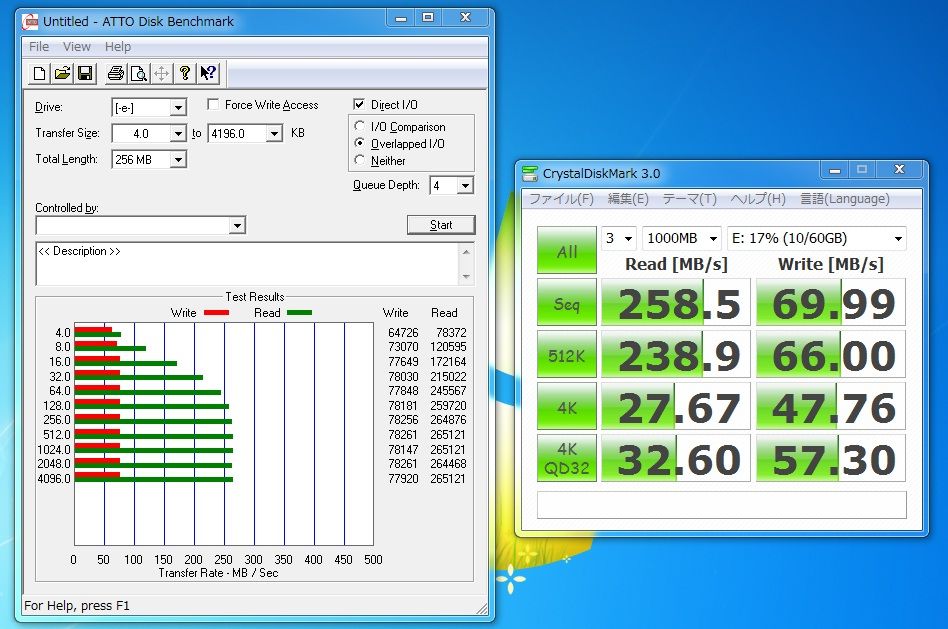Expand the Controlled by dropdown

(x=238, y=226)
